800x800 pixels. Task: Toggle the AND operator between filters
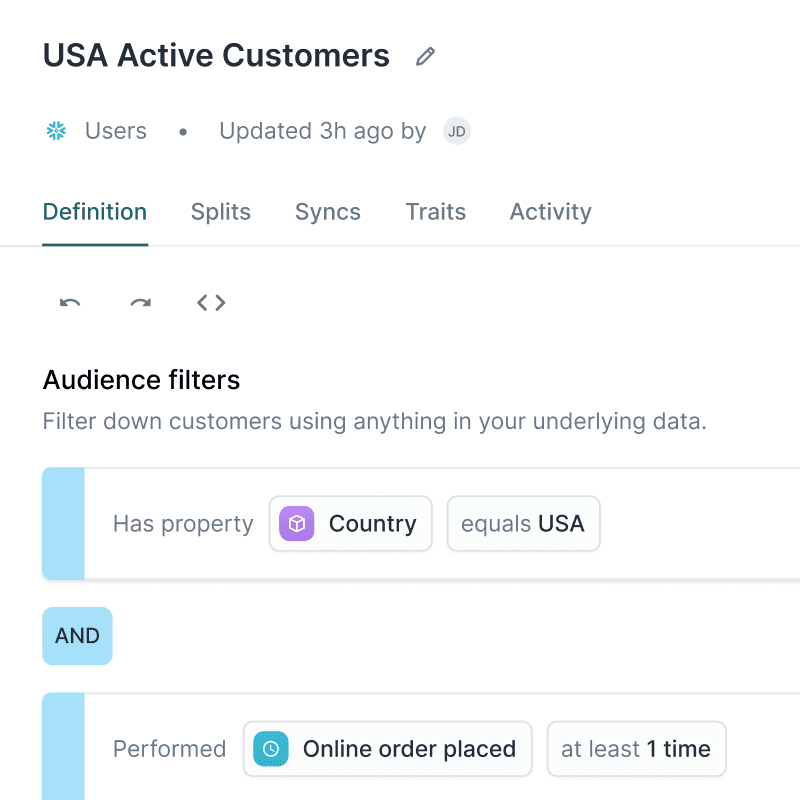[x=77, y=636]
